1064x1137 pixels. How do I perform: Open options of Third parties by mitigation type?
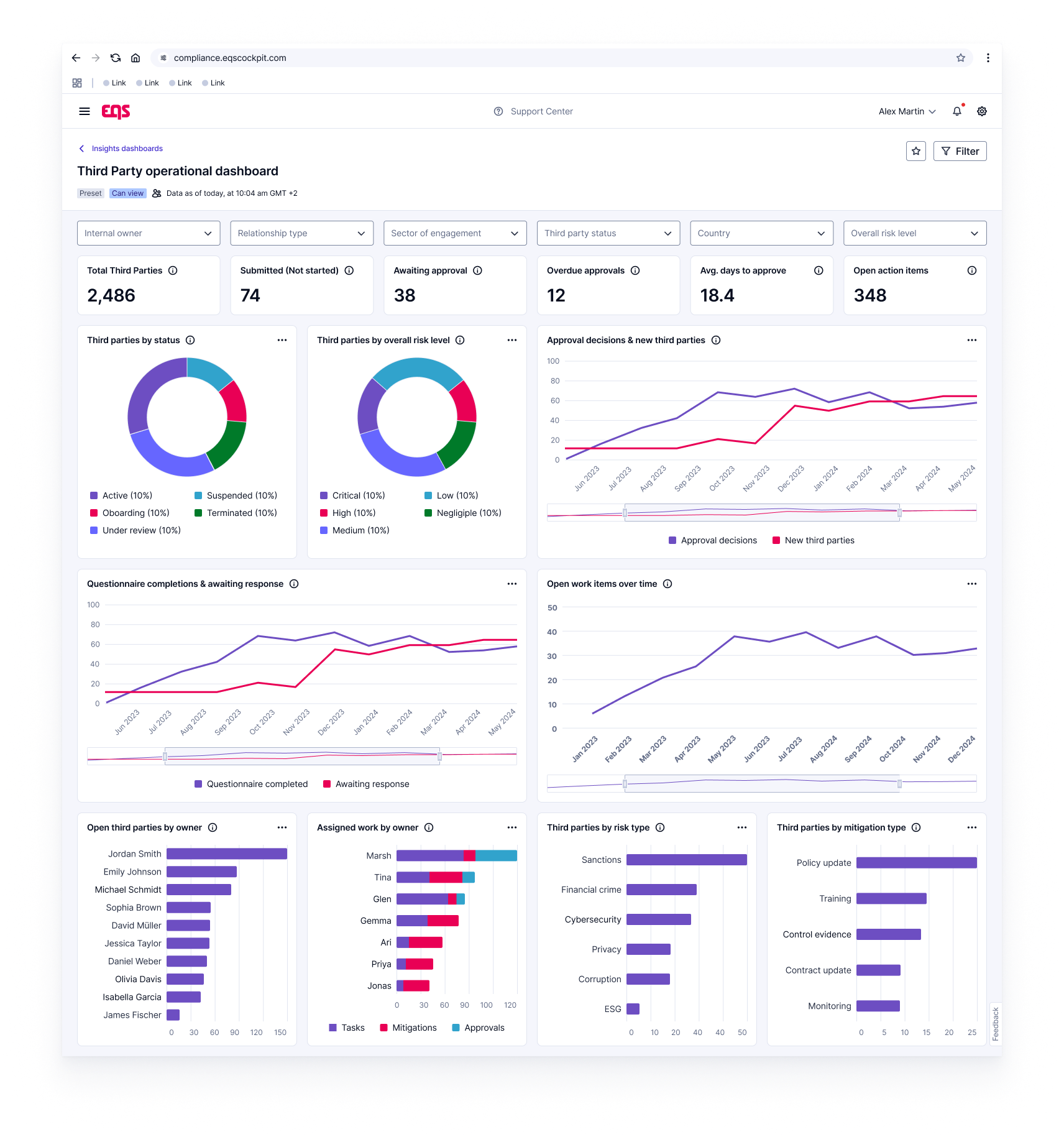tap(972, 827)
